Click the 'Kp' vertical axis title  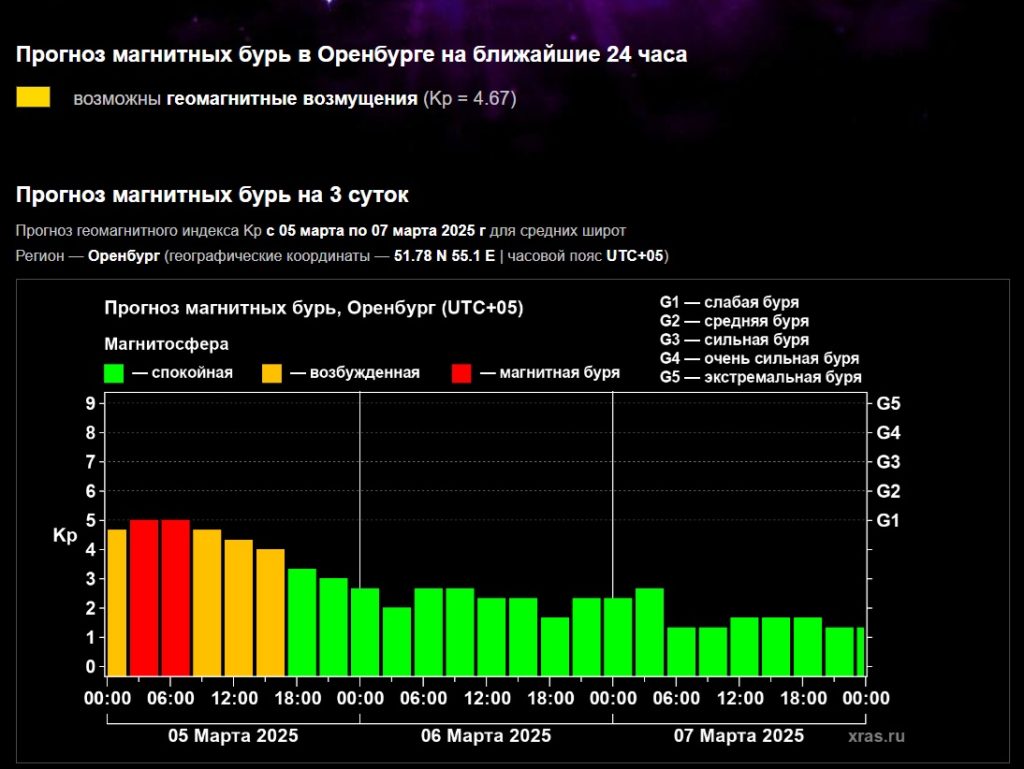[64, 536]
